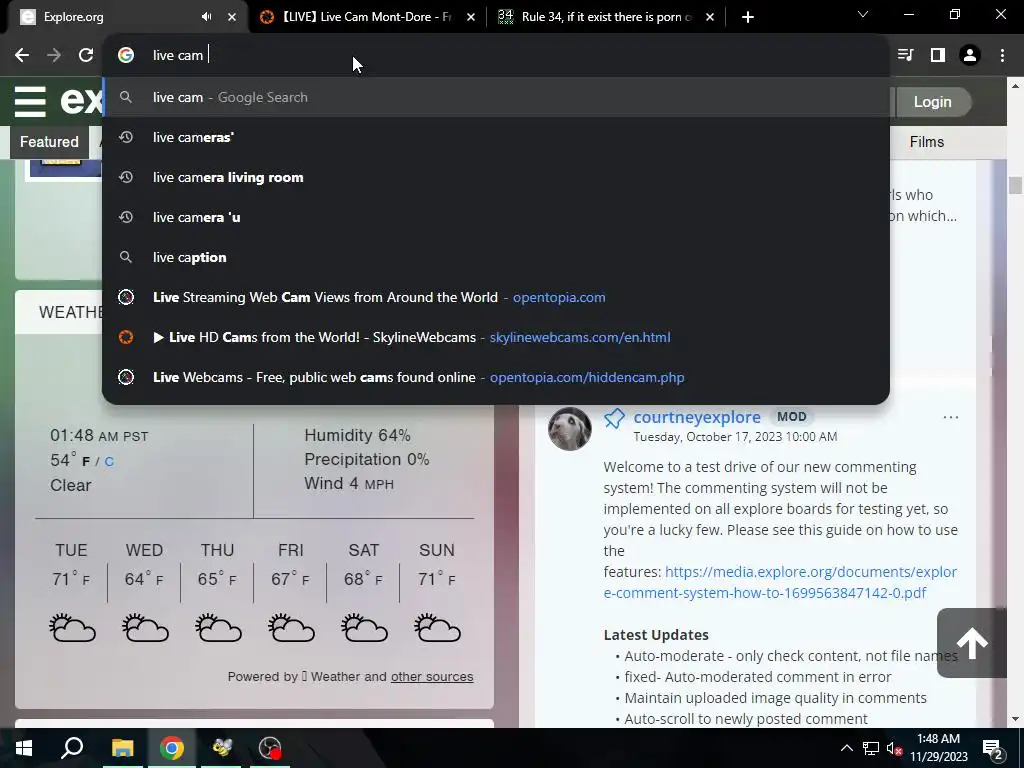Click the bee application taskbar icon

click(221, 748)
